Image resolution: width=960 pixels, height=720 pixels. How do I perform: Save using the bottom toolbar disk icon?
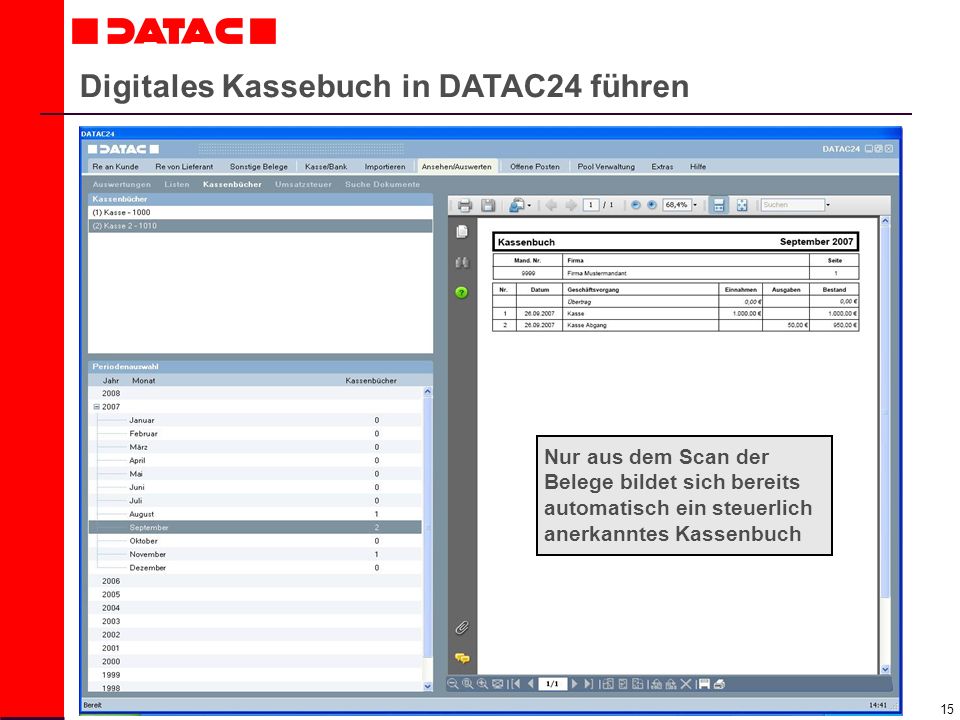tap(704, 684)
